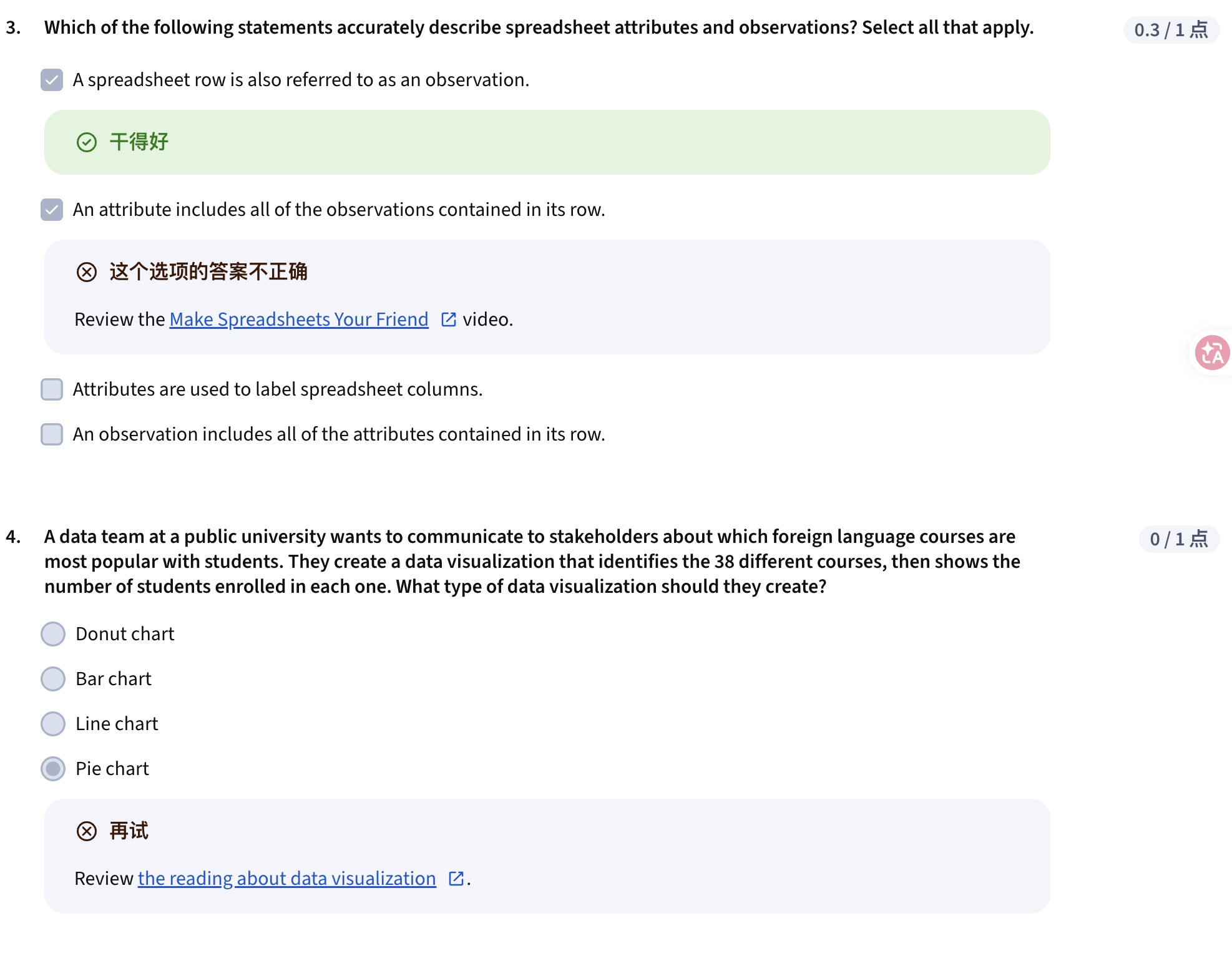Uncheck 'A spreadsheet row is also referred' checkbox
1232x956 pixels.
[x=52, y=80]
